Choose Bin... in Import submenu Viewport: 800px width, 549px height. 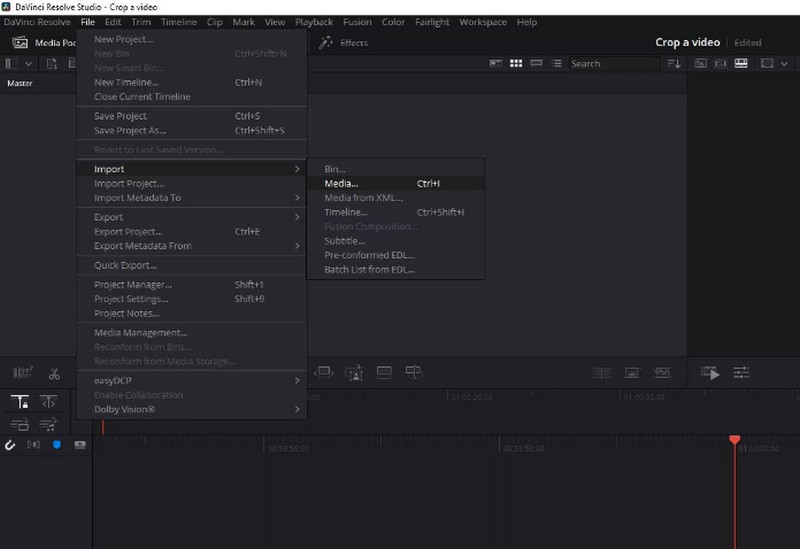[x=396, y=169]
